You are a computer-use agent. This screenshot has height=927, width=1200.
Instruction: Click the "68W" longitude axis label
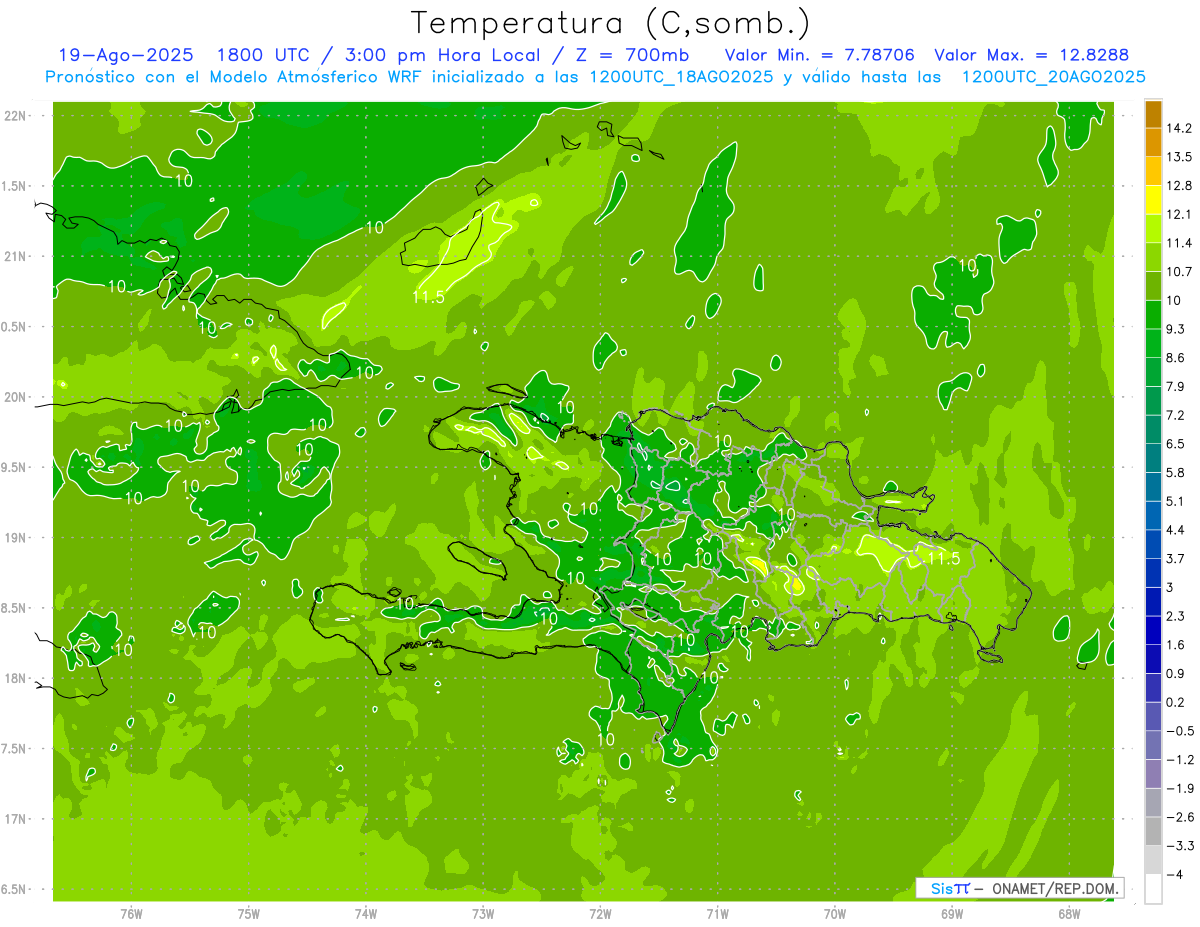[1069, 913]
